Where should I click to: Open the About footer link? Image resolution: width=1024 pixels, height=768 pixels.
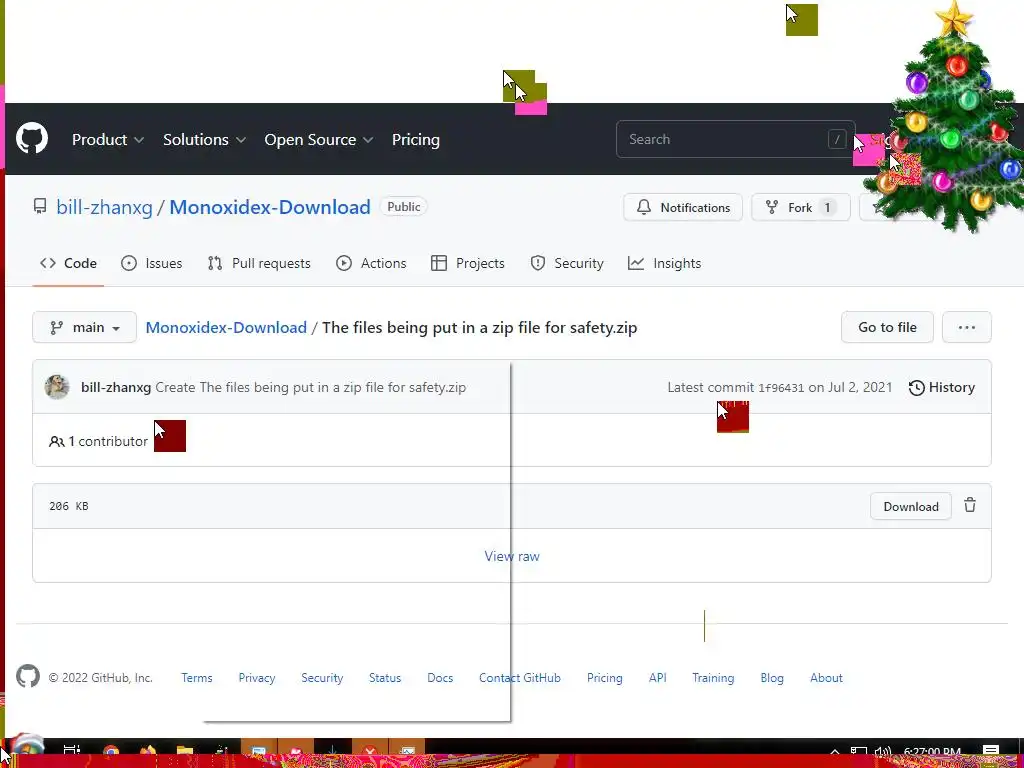tap(826, 678)
